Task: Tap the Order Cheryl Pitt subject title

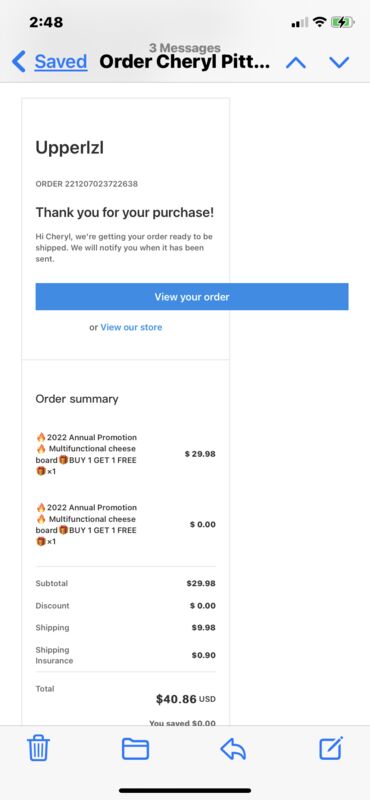Action: pyautogui.click(x=185, y=62)
